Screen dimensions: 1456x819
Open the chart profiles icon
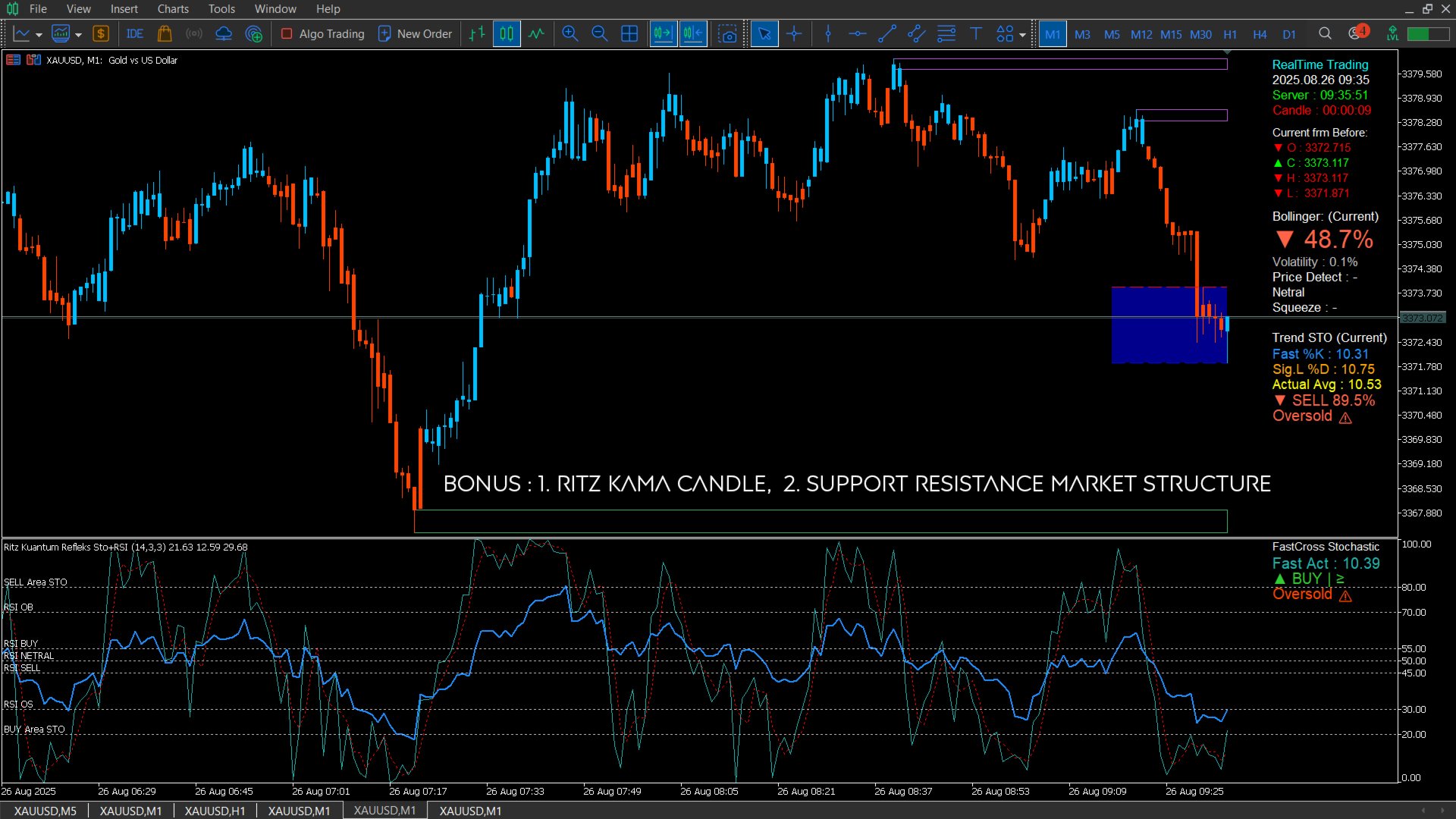pos(61,34)
